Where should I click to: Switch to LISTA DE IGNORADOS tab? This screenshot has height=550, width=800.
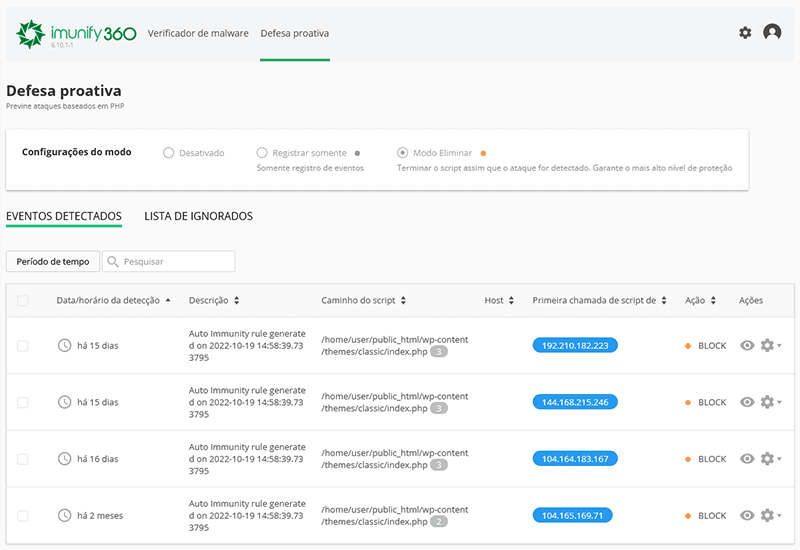[198, 216]
